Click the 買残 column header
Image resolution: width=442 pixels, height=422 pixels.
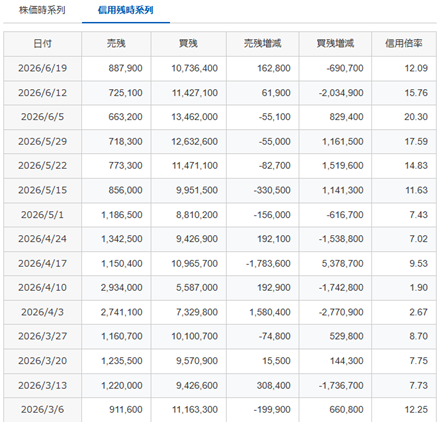[x=188, y=44]
